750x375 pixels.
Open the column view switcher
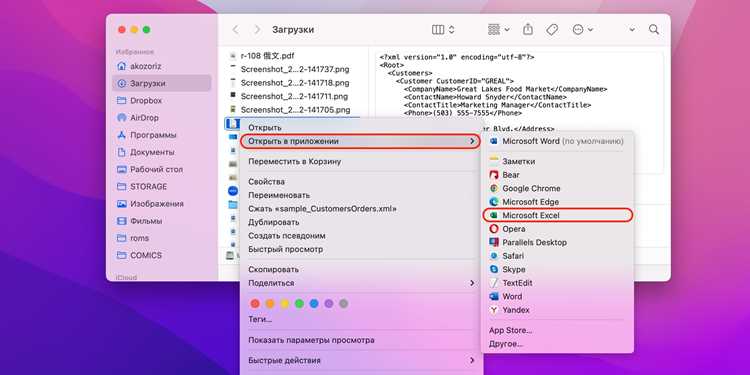click(x=443, y=30)
